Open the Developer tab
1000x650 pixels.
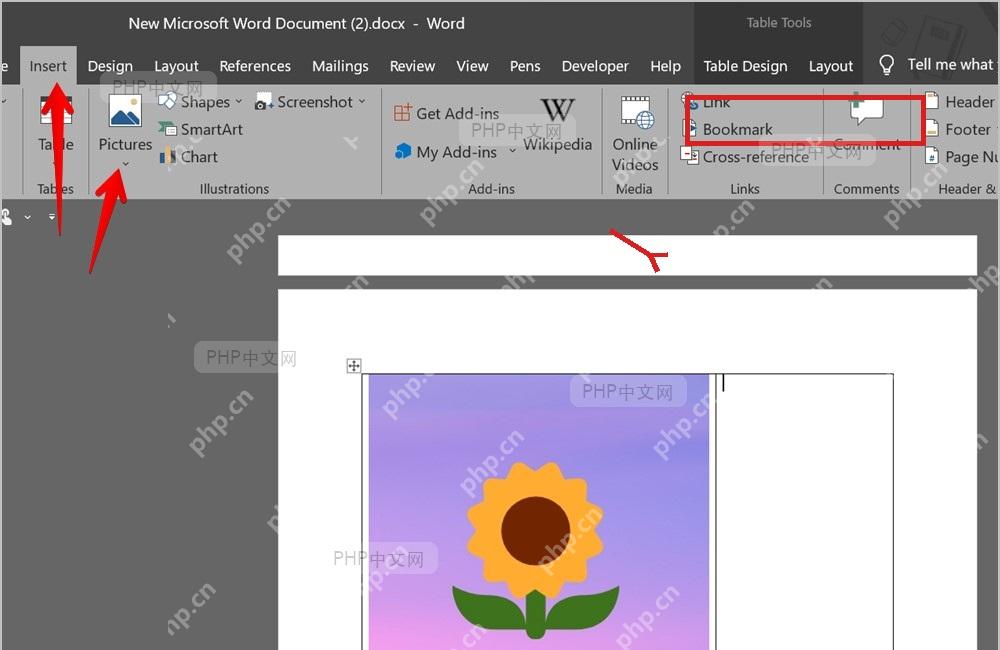595,66
